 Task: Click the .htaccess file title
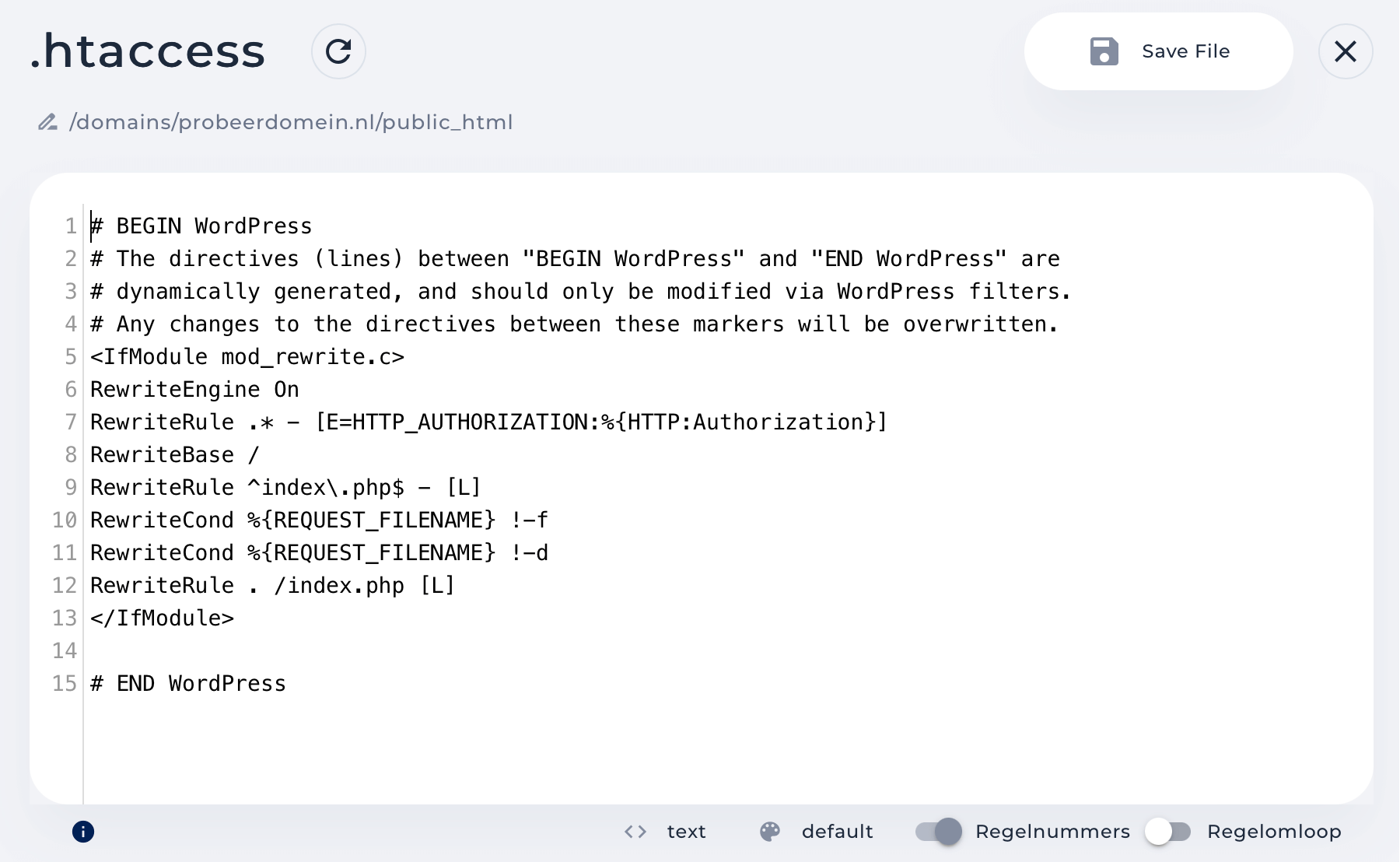click(x=148, y=51)
